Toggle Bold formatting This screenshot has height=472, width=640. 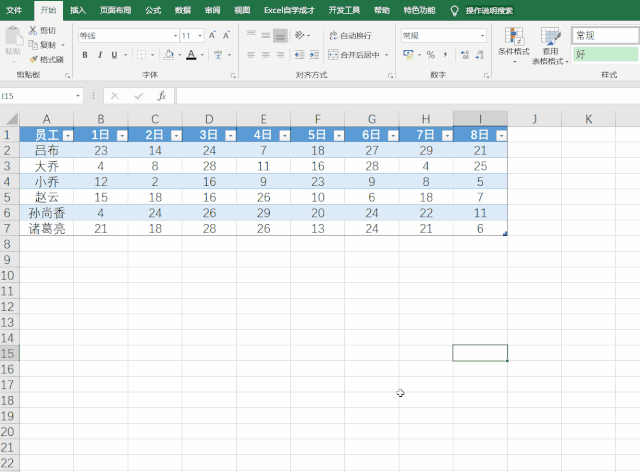[x=85, y=55]
